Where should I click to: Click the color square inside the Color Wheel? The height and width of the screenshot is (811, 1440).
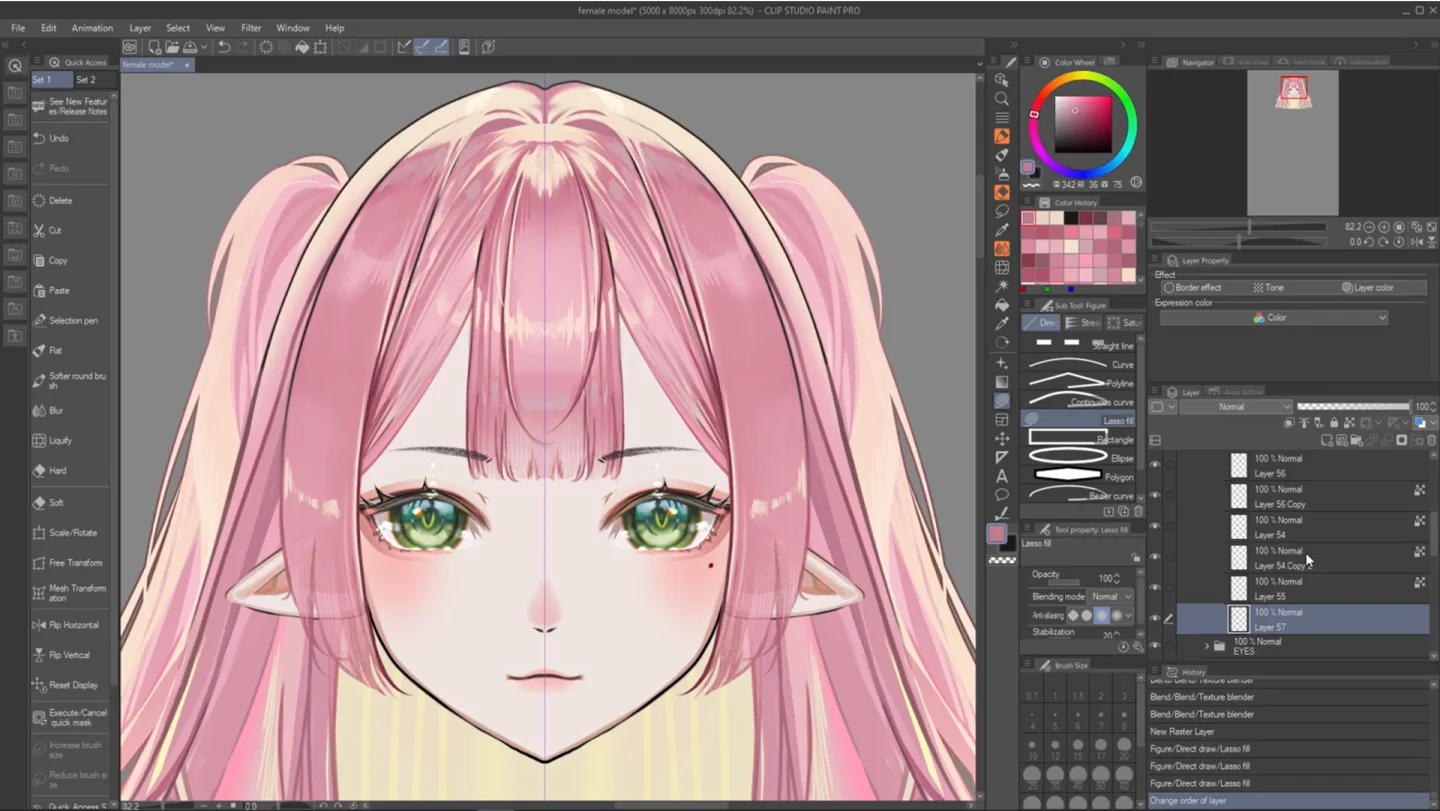(x=1083, y=124)
